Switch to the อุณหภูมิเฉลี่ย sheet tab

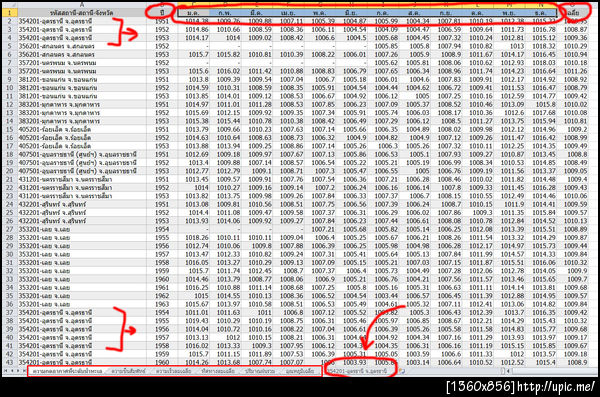[300, 371]
